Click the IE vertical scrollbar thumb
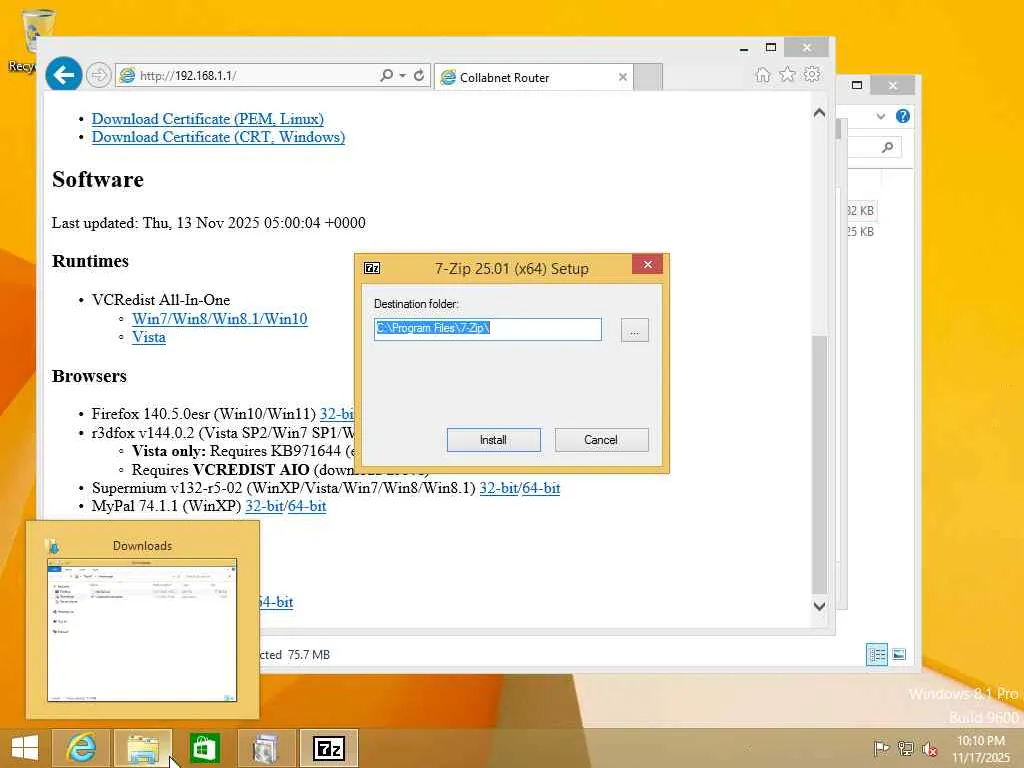 819,465
